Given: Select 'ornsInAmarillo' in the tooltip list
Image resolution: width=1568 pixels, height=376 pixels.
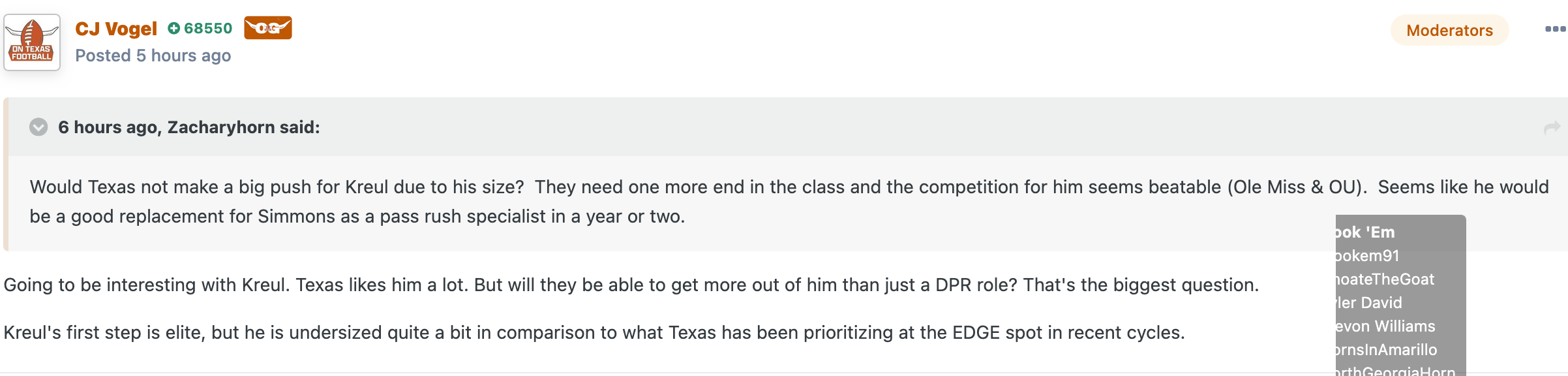Looking at the screenshot, I should (1386, 350).
